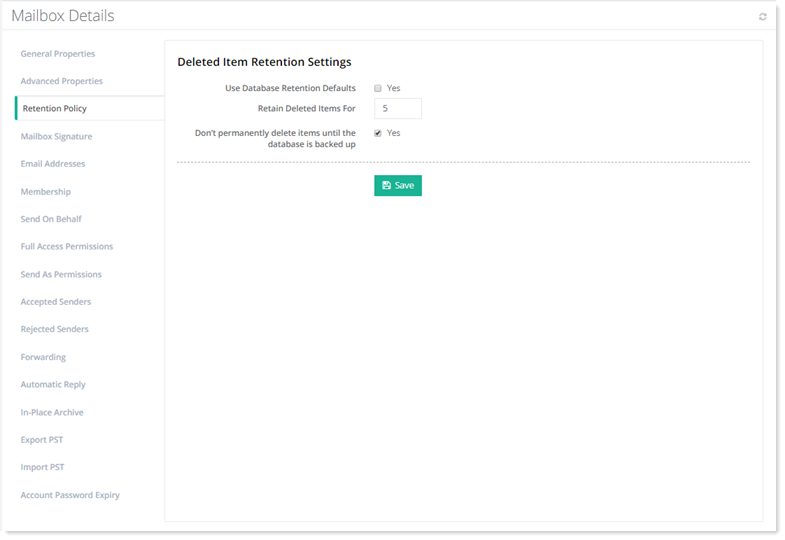The height and width of the screenshot is (540, 785).
Task: View the Membership tab
Action: point(46,192)
